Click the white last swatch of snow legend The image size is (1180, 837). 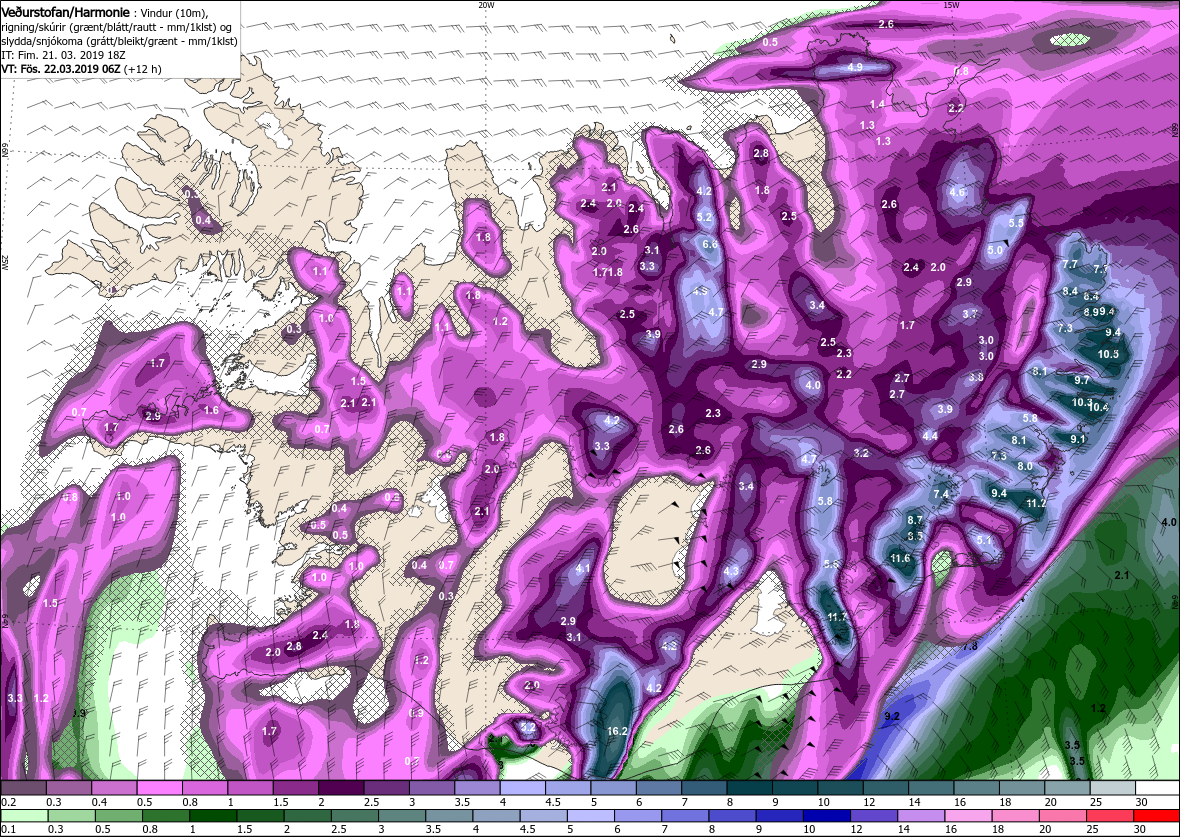point(1155,787)
